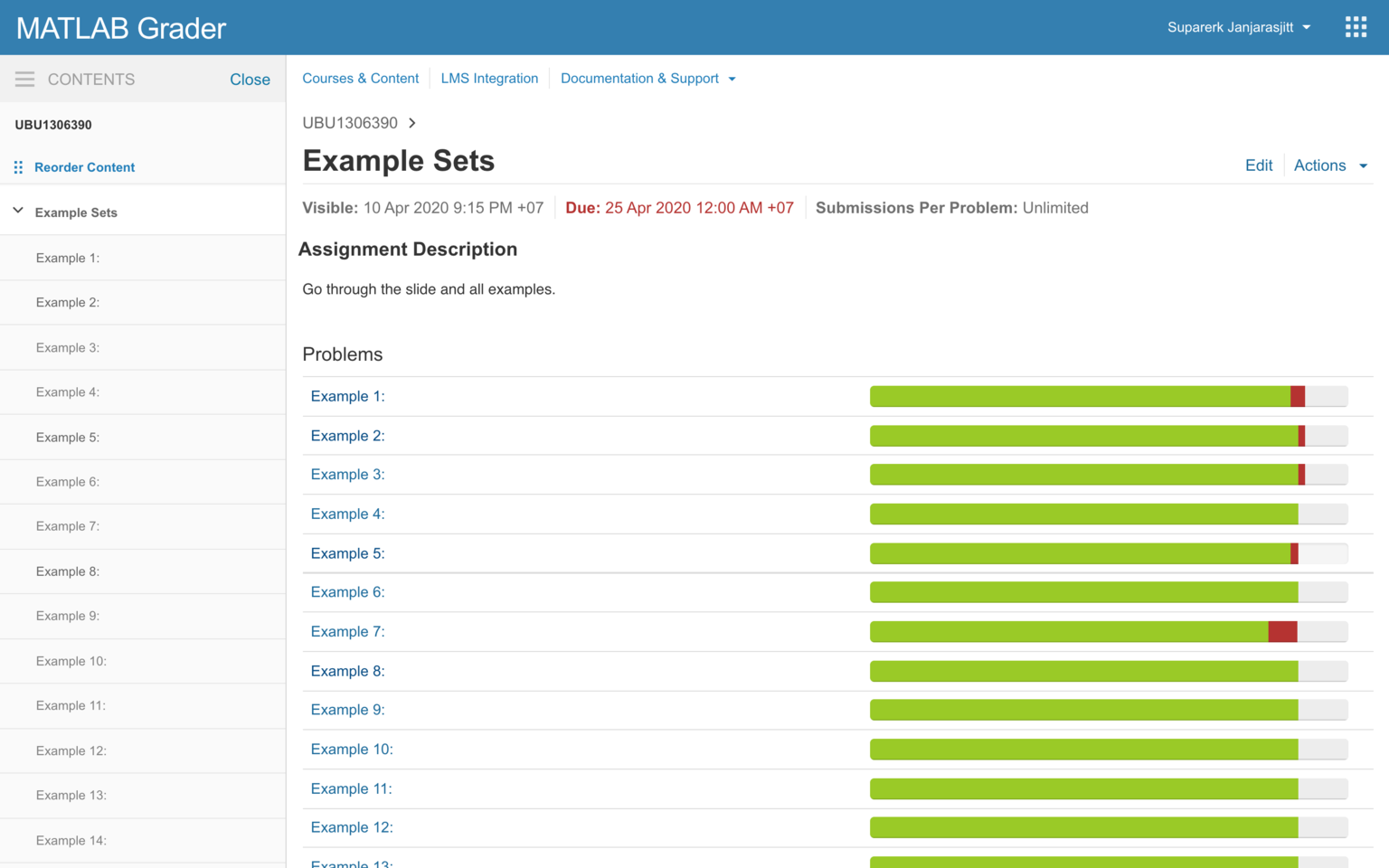Click the Example 7 progress bar
Image resolution: width=1389 pixels, height=868 pixels.
(1108, 632)
